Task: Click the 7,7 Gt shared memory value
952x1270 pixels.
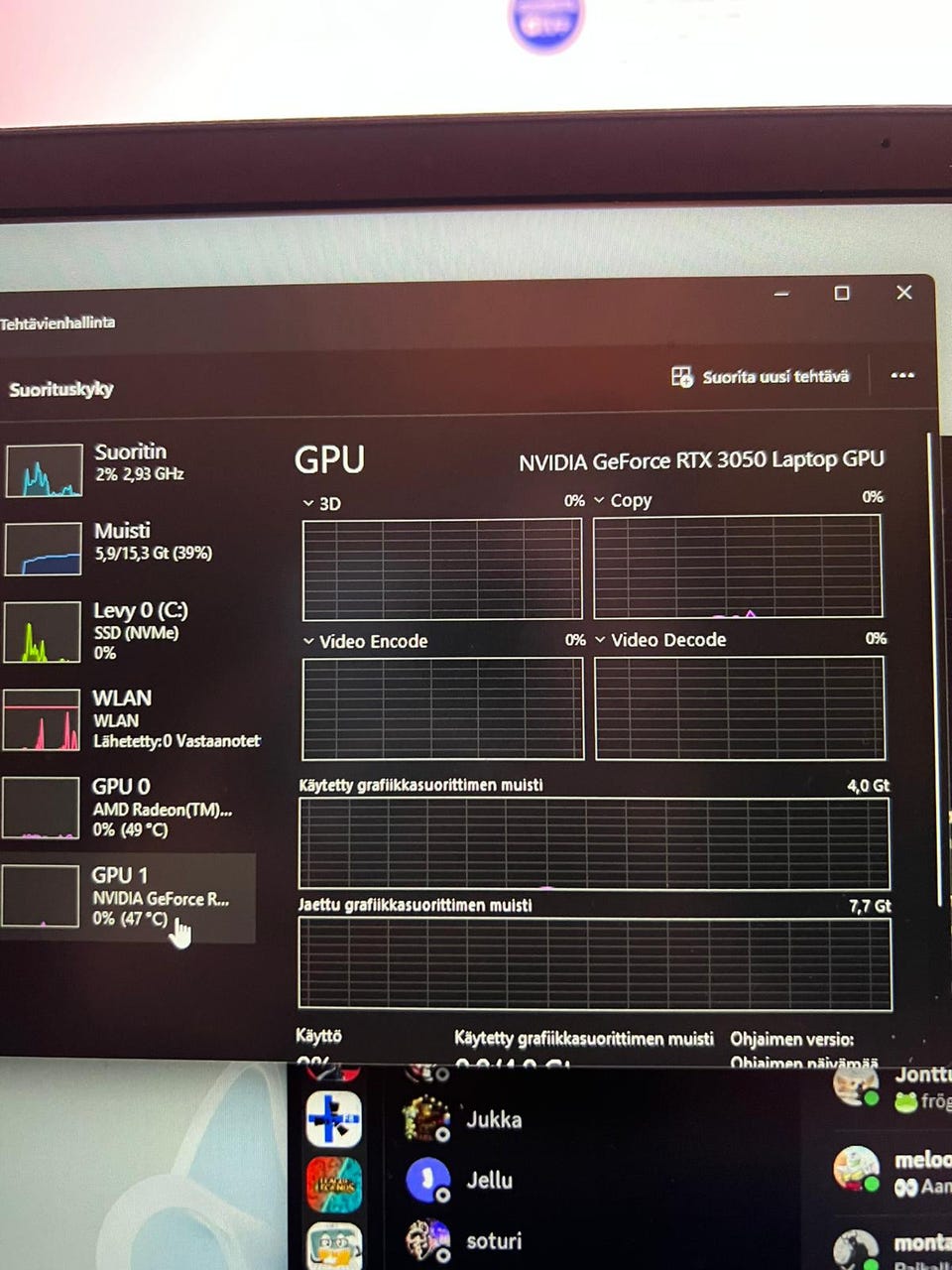Action: point(871,906)
